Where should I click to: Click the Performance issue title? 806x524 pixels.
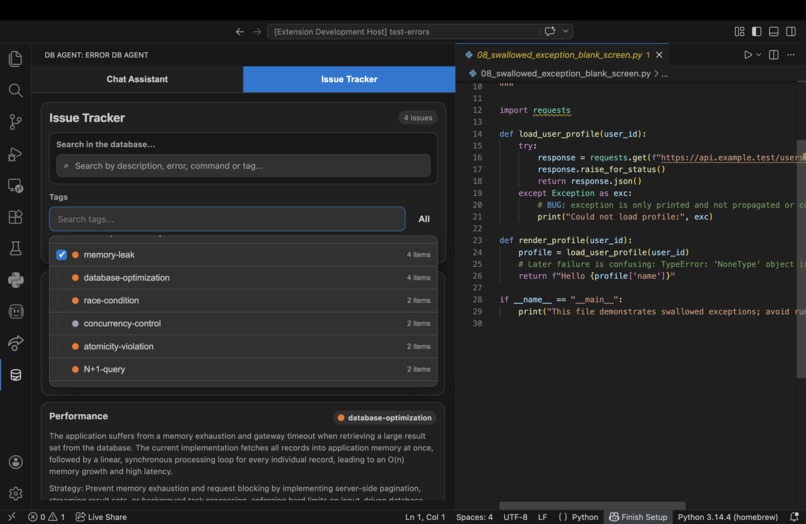79,416
